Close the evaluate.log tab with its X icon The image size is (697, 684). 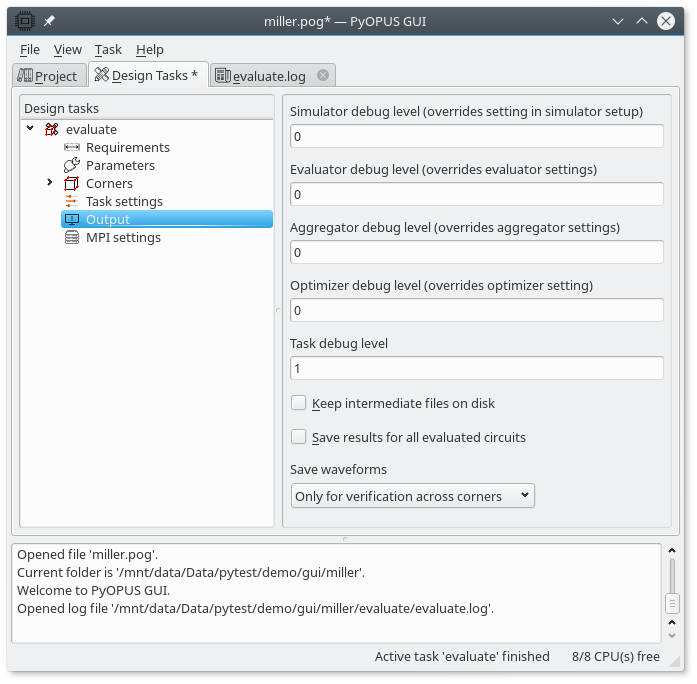[x=323, y=75]
